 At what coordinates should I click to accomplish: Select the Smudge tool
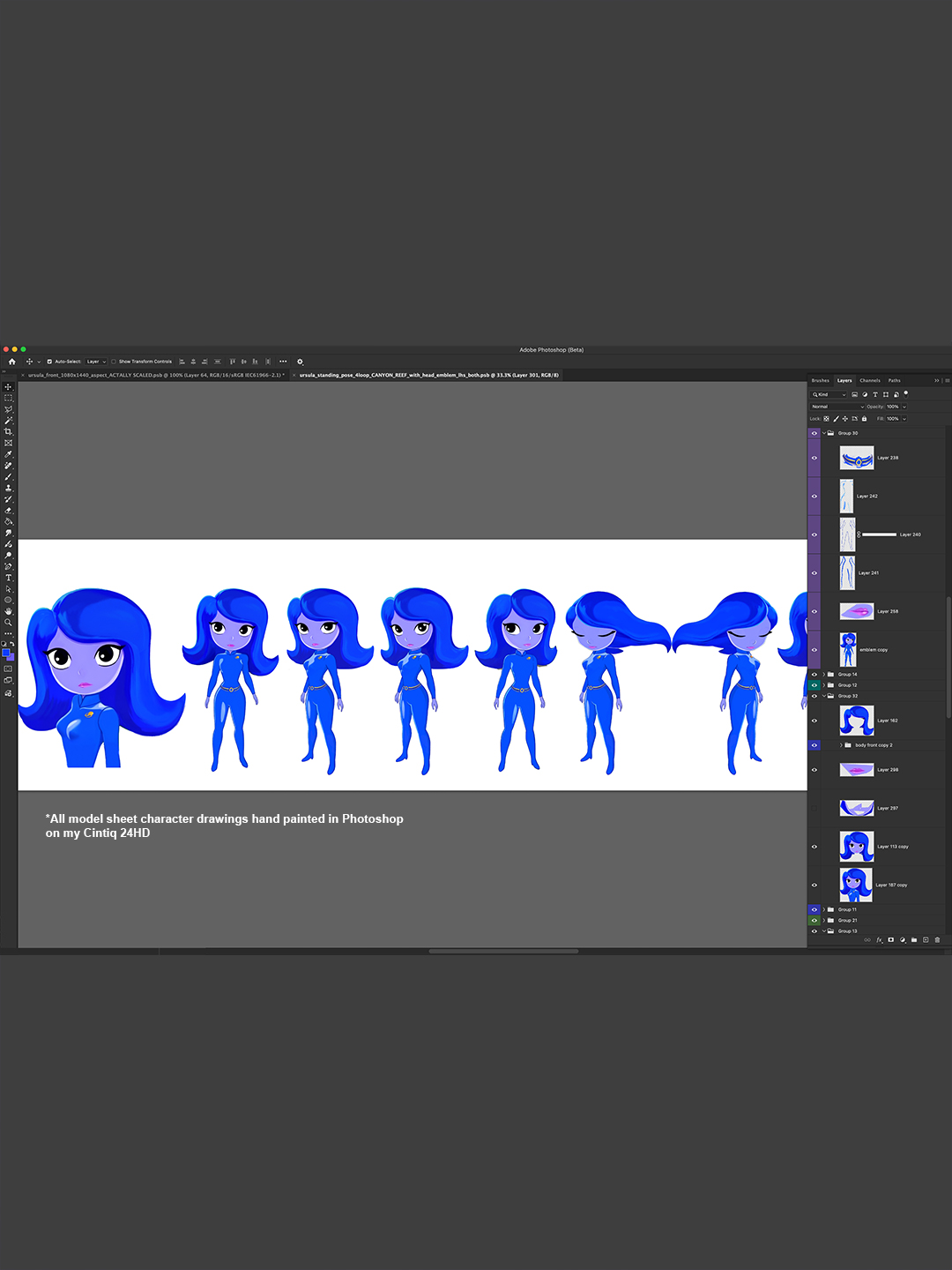pyautogui.click(x=8, y=533)
